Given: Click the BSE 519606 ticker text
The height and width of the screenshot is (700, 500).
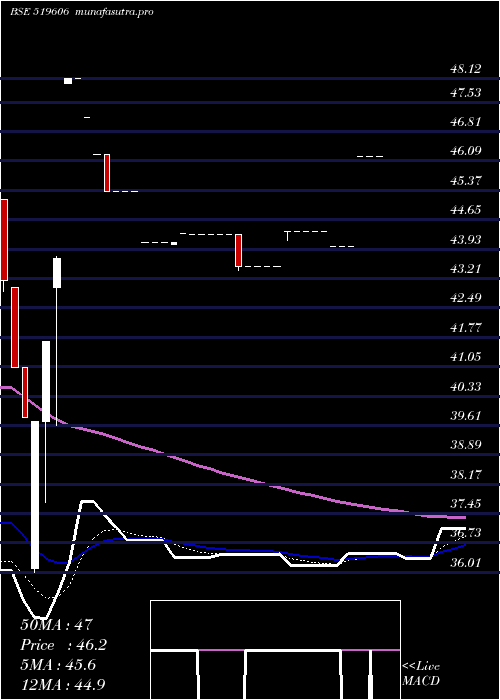Looking at the screenshot, I should pyautogui.click(x=39, y=12).
